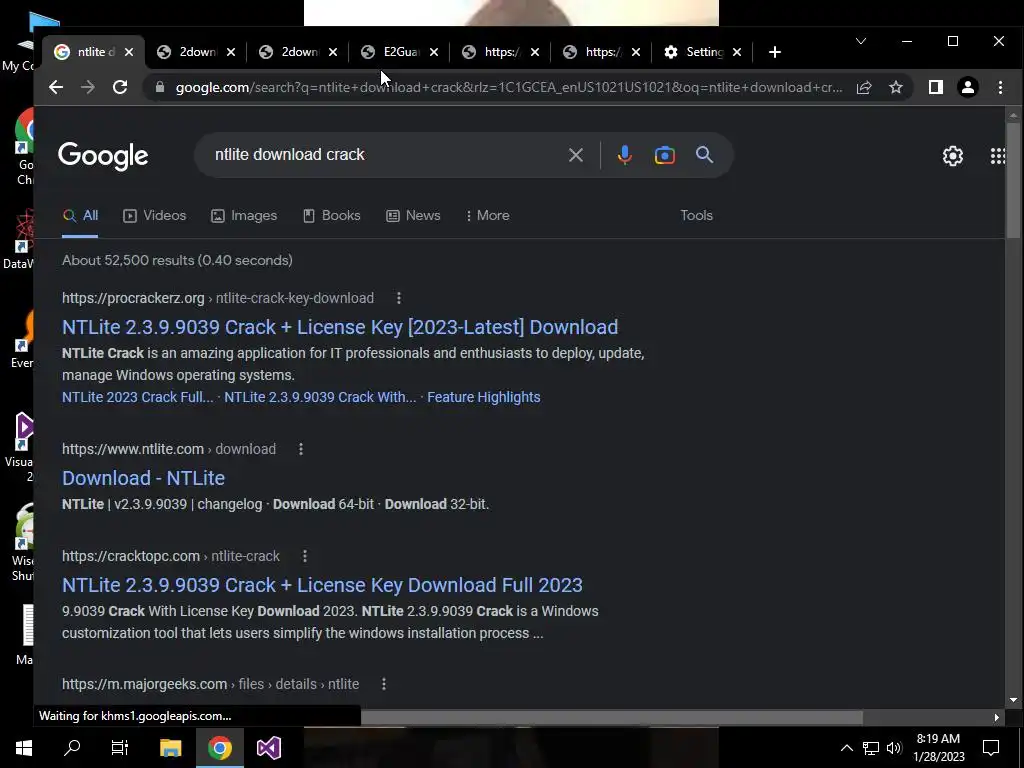The image size is (1024, 768).
Task: Follow NTLite 2.3.9.9039 Crack With sitelink
Action: pyautogui.click(x=320, y=397)
